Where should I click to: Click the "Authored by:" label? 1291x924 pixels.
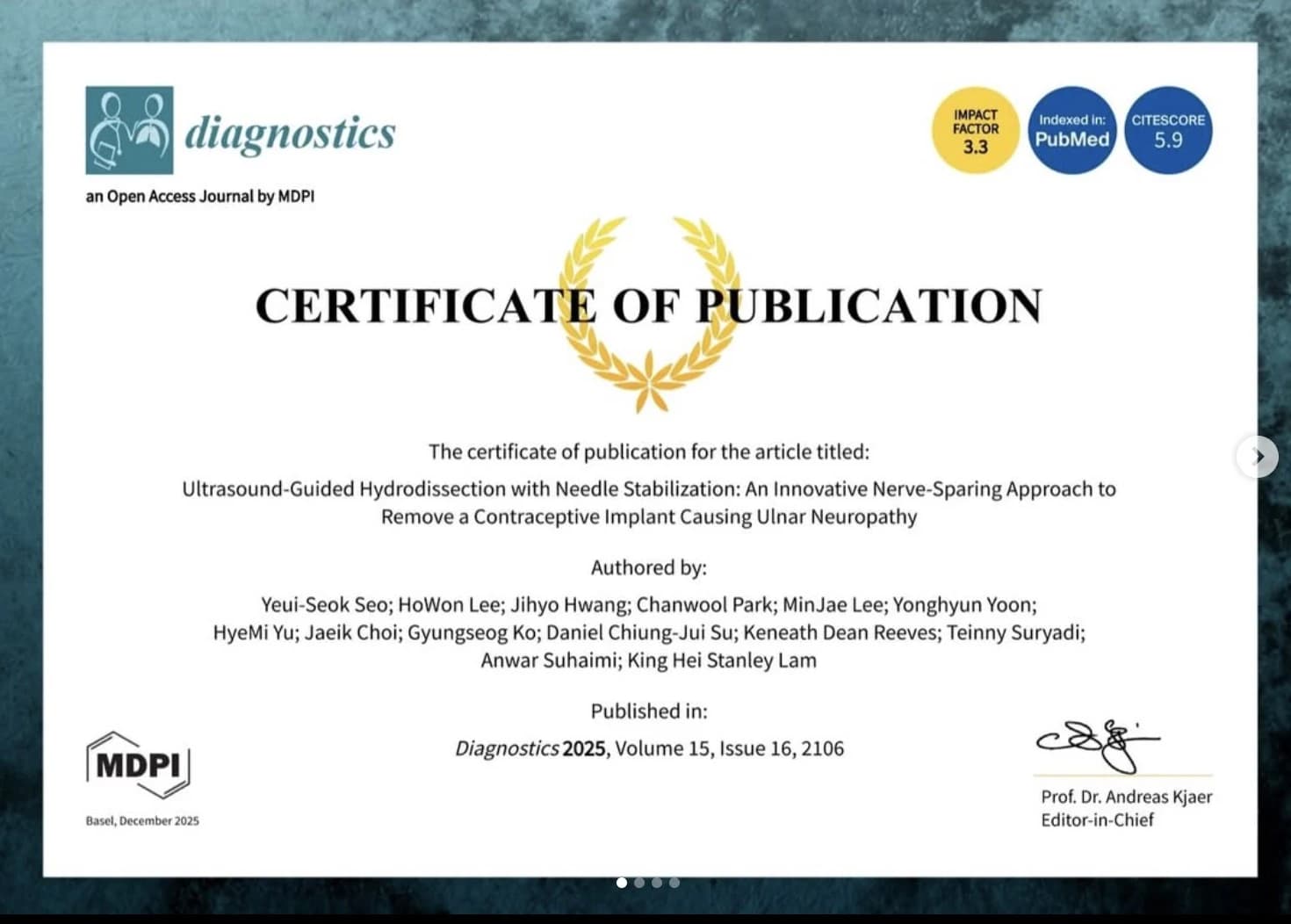649,567
